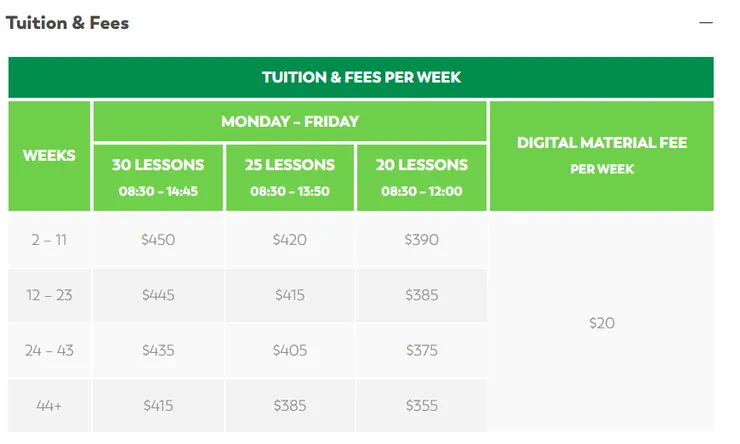Click the 12 – 23 weeks row label
740x444 pixels.
49,295
